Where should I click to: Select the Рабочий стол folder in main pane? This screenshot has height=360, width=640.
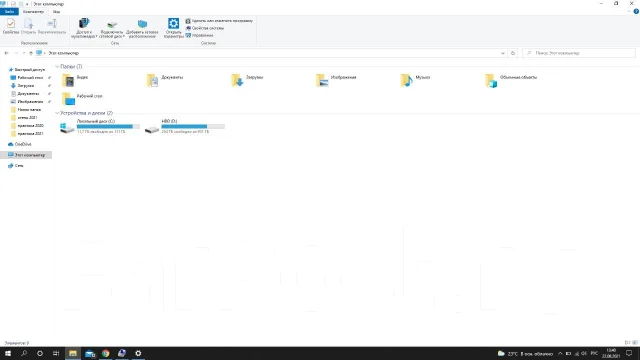pyautogui.click(x=82, y=99)
